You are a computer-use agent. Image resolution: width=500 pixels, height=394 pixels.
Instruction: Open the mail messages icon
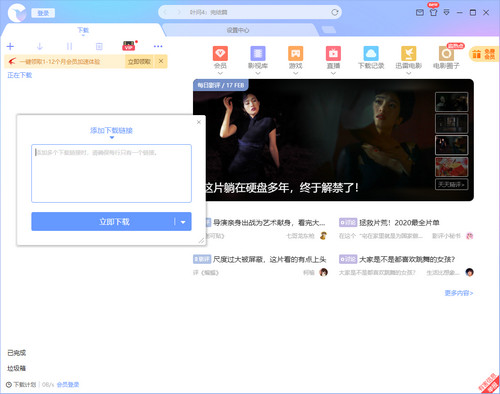point(420,13)
